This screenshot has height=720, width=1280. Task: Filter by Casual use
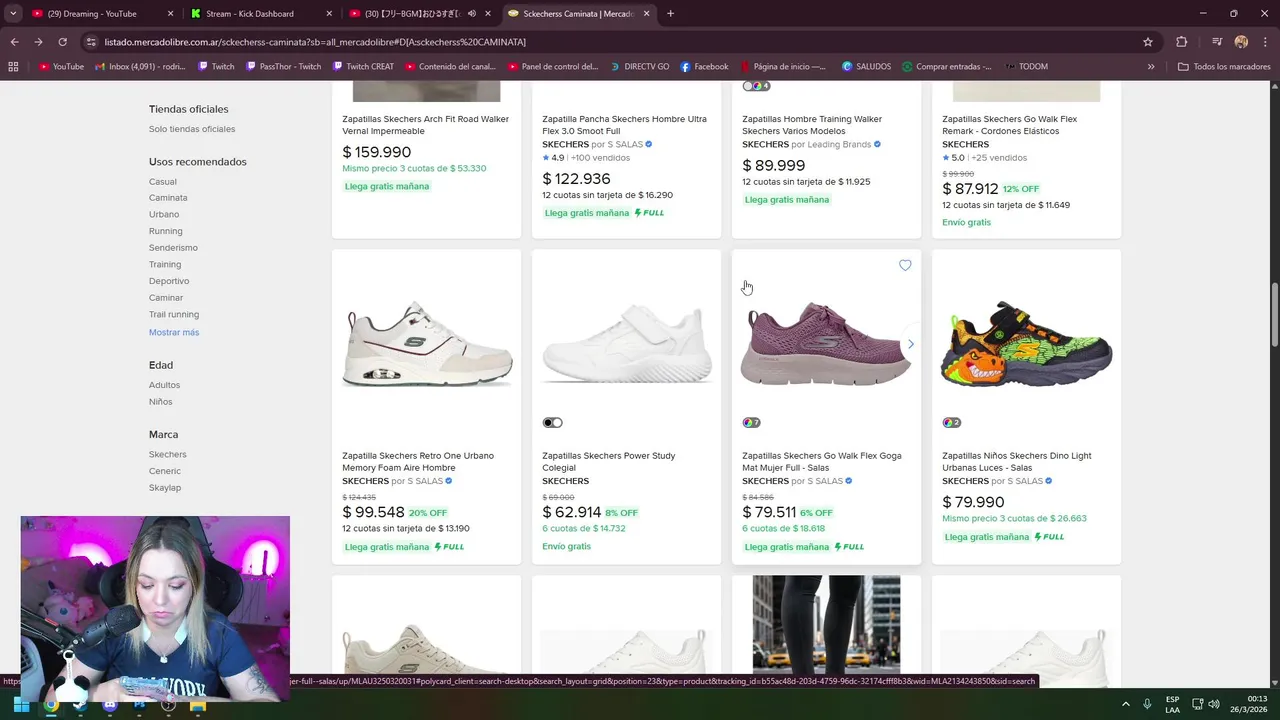coord(163,182)
